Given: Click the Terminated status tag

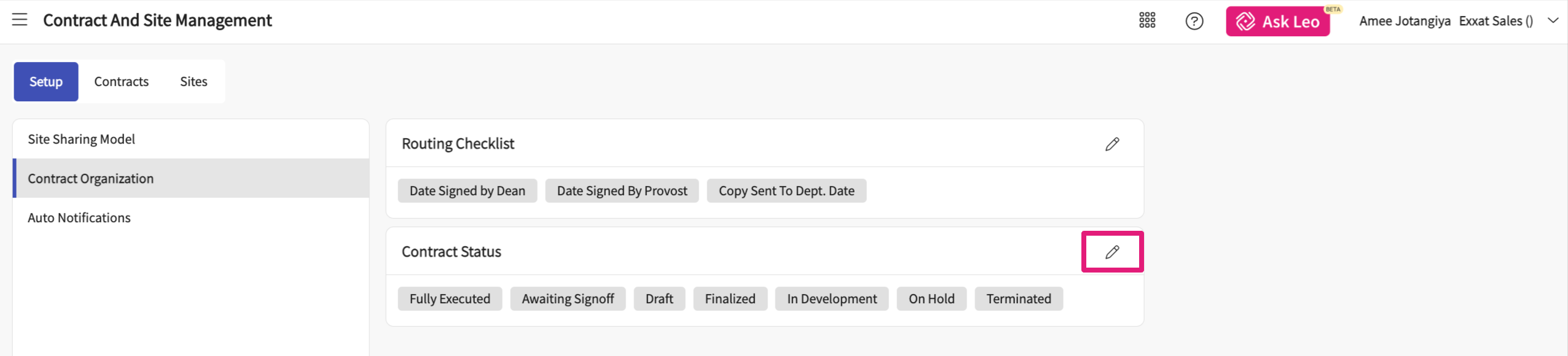Looking at the screenshot, I should (1019, 299).
